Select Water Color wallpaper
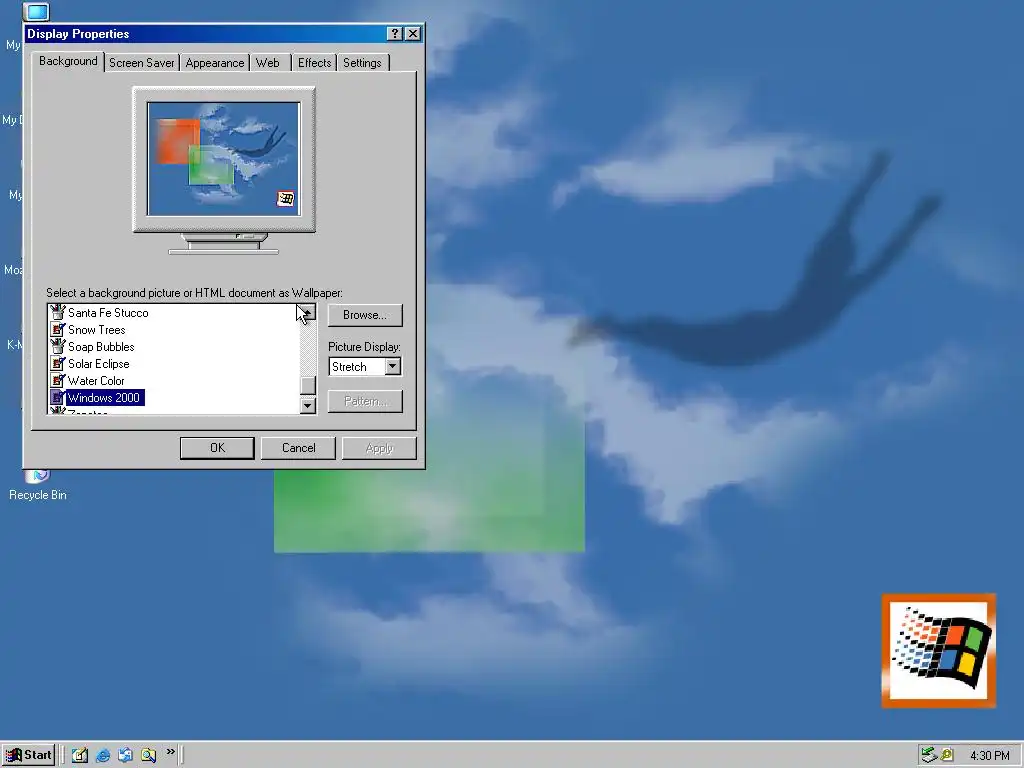The height and width of the screenshot is (768, 1024). click(x=96, y=381)
